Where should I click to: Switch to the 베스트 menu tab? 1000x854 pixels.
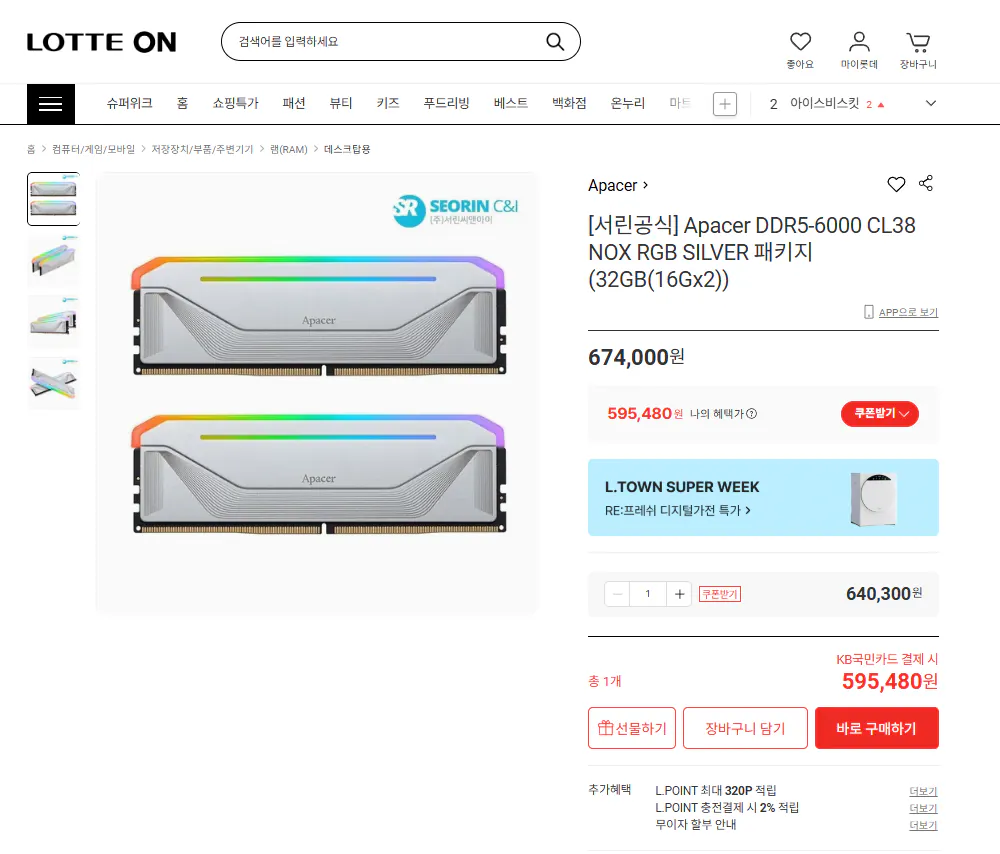tap(510, 103)
